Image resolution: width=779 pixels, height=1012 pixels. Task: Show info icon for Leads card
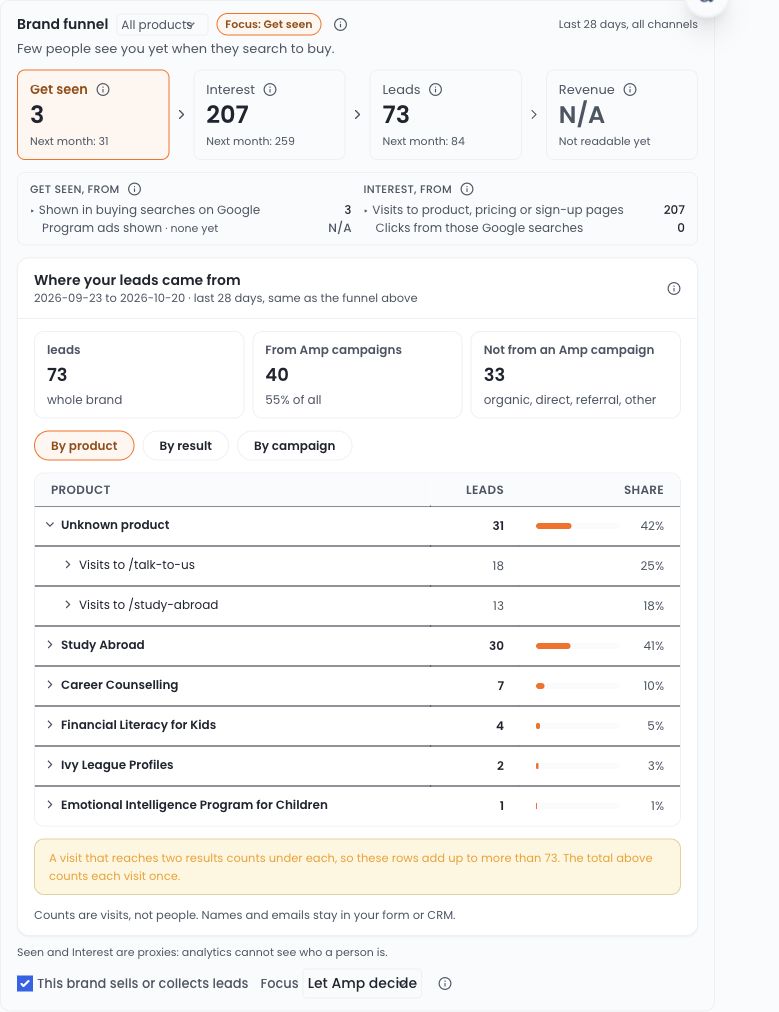click(x=436, y=90)
